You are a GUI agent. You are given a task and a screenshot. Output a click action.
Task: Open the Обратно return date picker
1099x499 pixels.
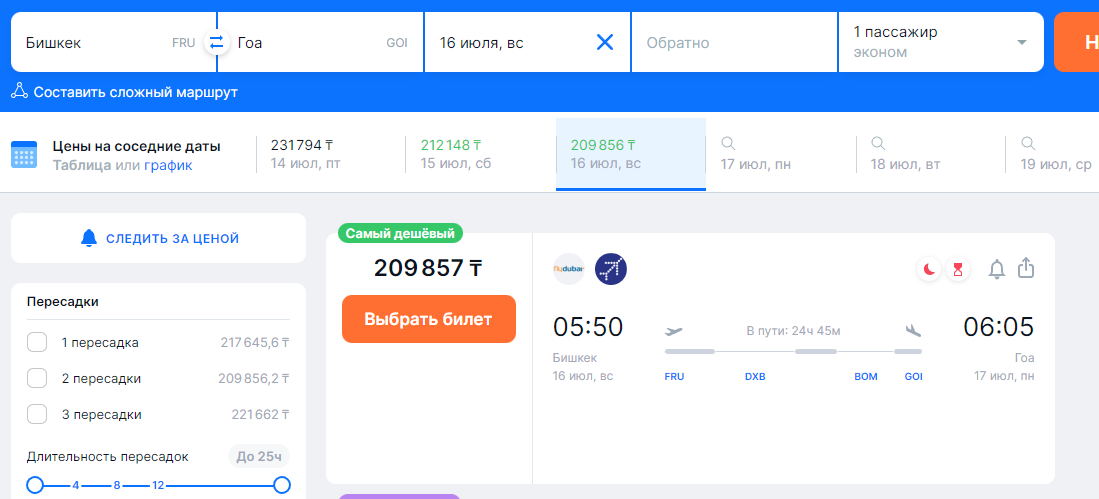point(733,43)
